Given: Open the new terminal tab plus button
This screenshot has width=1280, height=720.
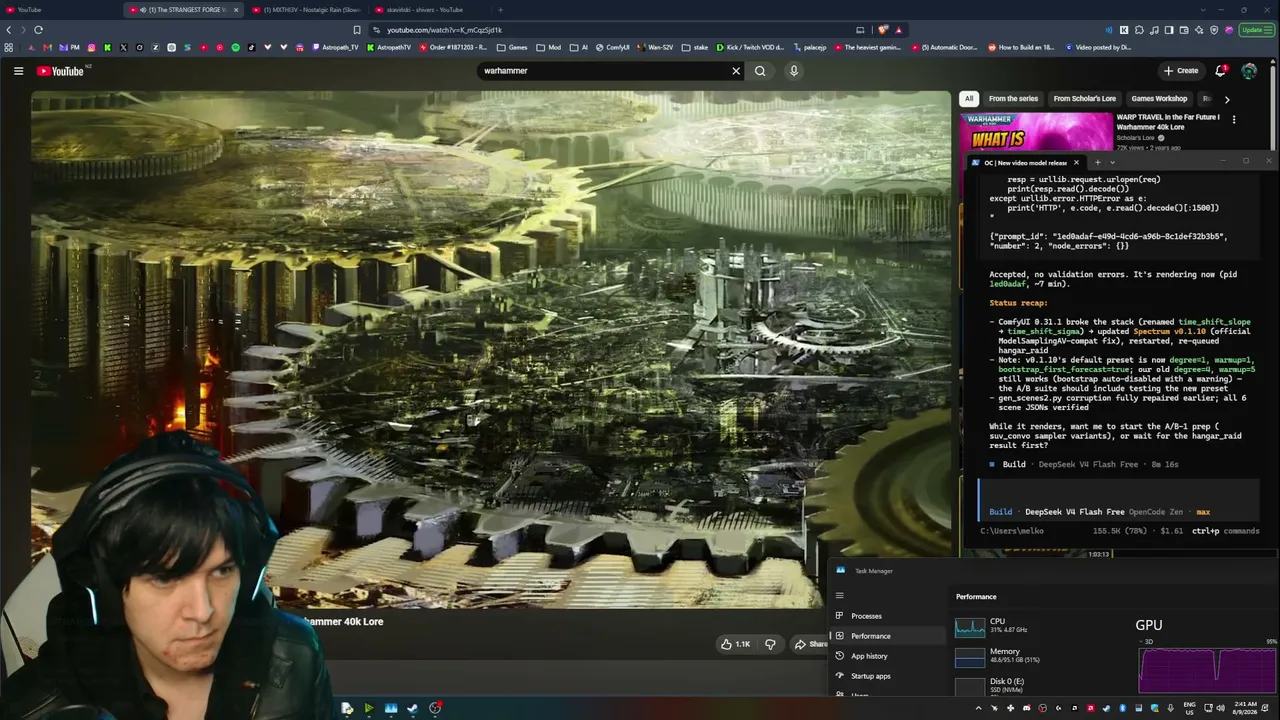Looking at the screenshot, I should point(1097,162).
